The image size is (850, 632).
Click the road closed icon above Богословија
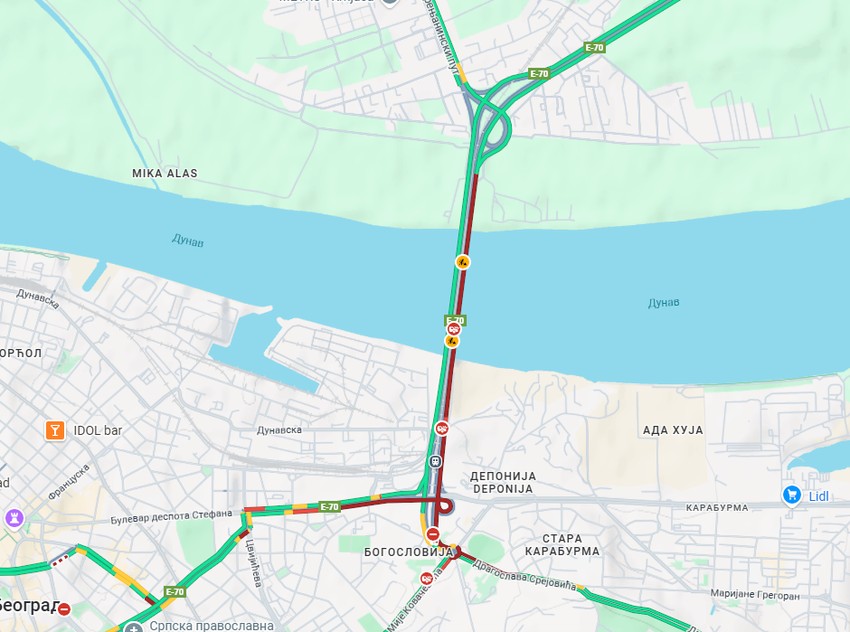(432, 533)
